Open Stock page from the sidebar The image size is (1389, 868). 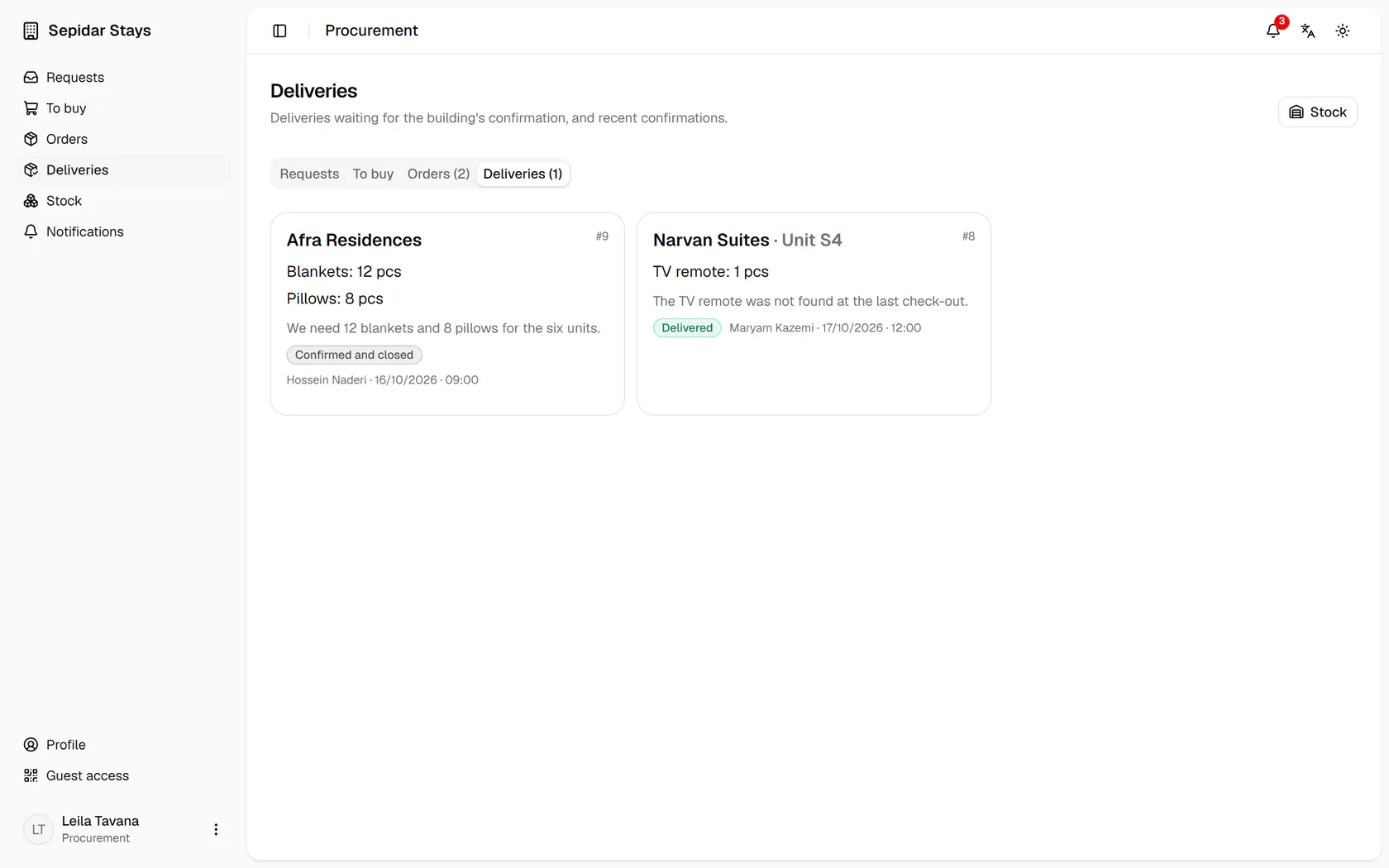(x=124, y=201)
